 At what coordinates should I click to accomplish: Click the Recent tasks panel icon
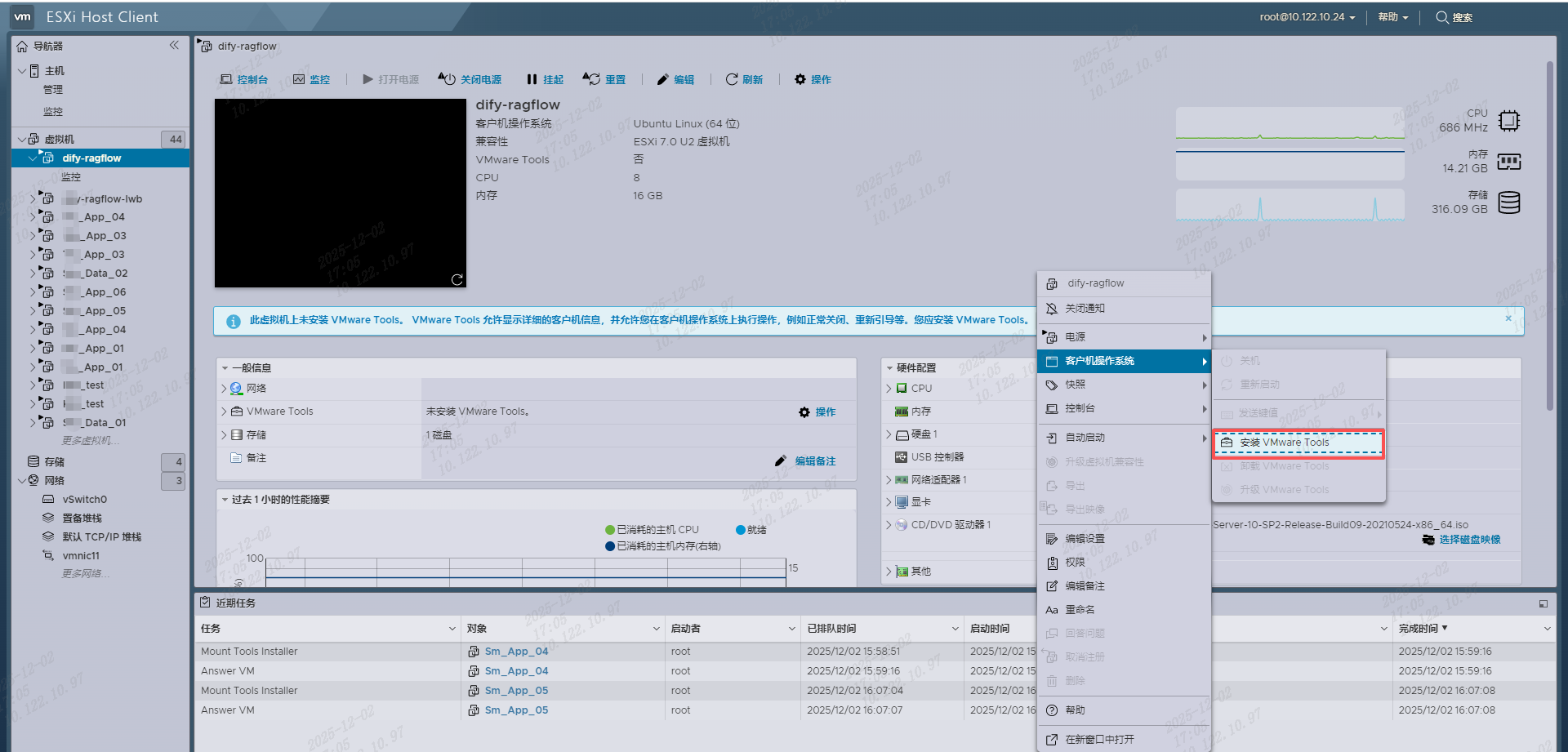click(x=205, y=603)
